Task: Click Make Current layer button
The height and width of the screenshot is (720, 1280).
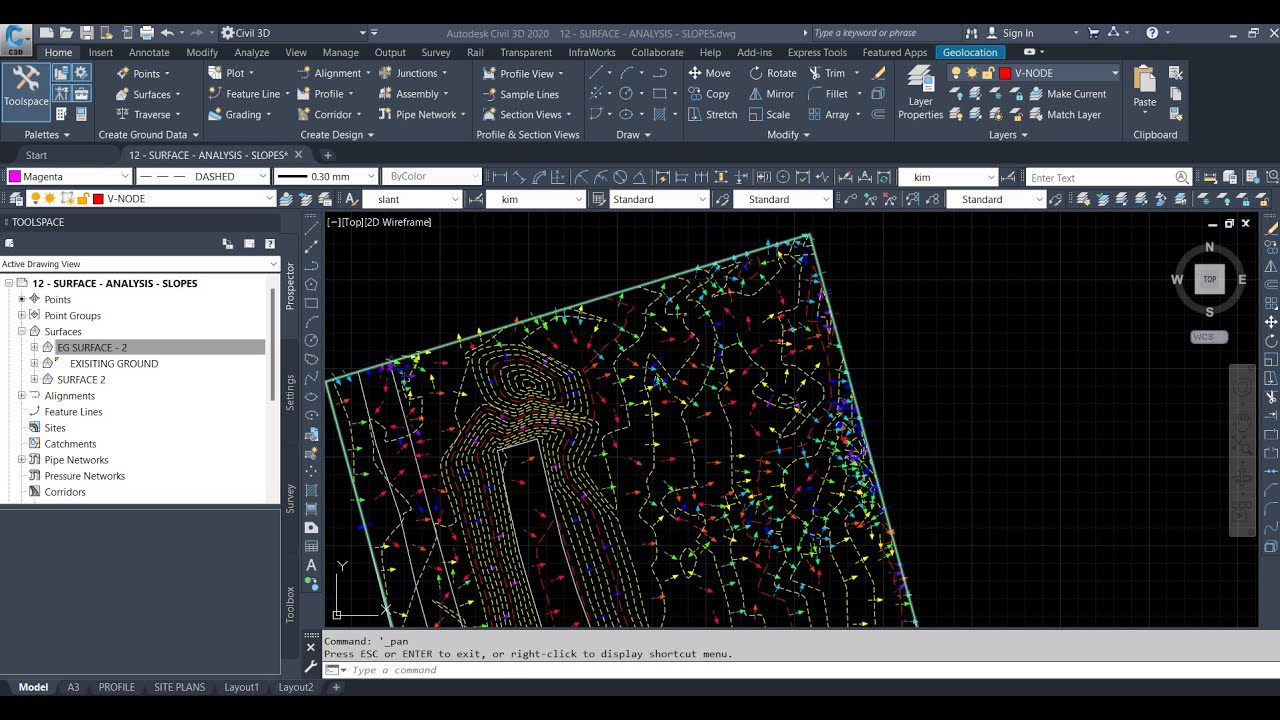Action: click(1066, 94)
